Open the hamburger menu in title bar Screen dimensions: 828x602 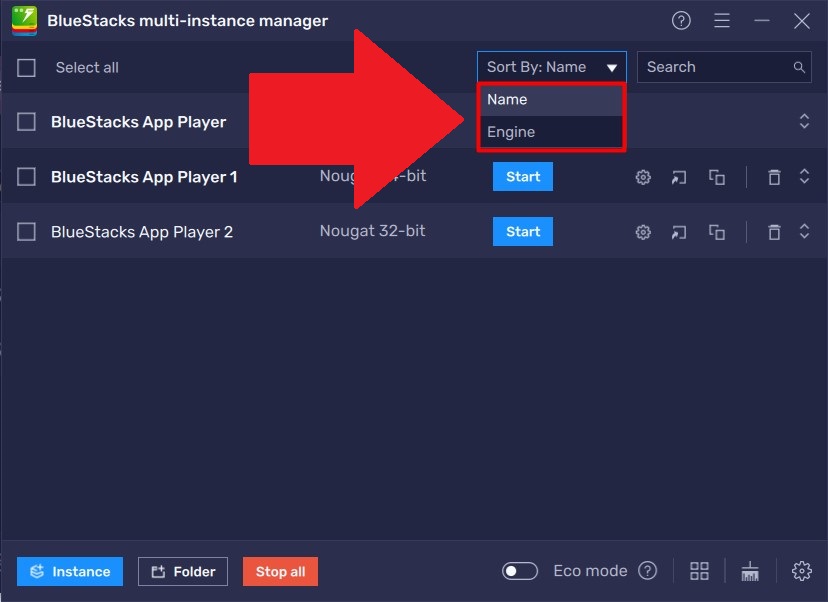[x=722, y=21]
